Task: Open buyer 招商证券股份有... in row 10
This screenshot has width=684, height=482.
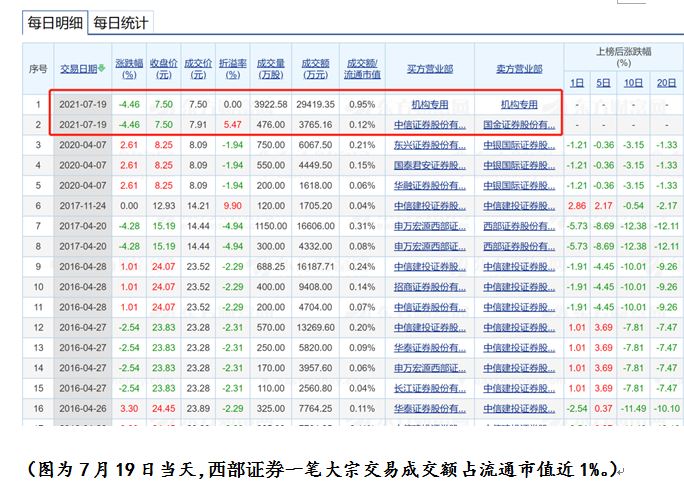Action: 430,287
